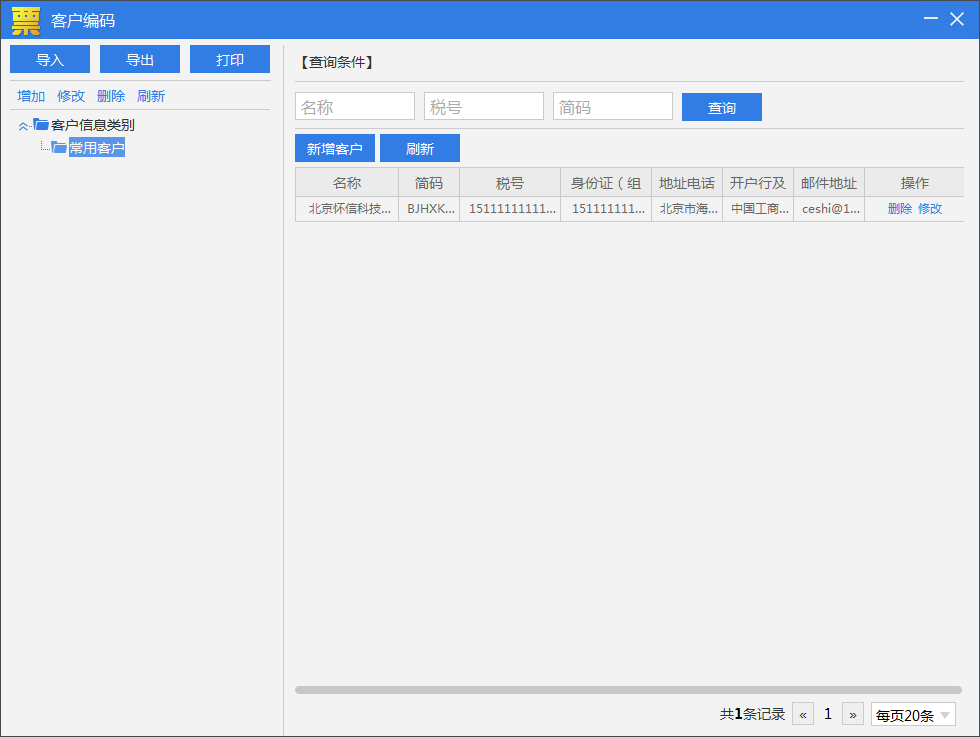Click the 中国工商... bank cell
This screenshot has height=737, width=980.
[x=758, y=209]
